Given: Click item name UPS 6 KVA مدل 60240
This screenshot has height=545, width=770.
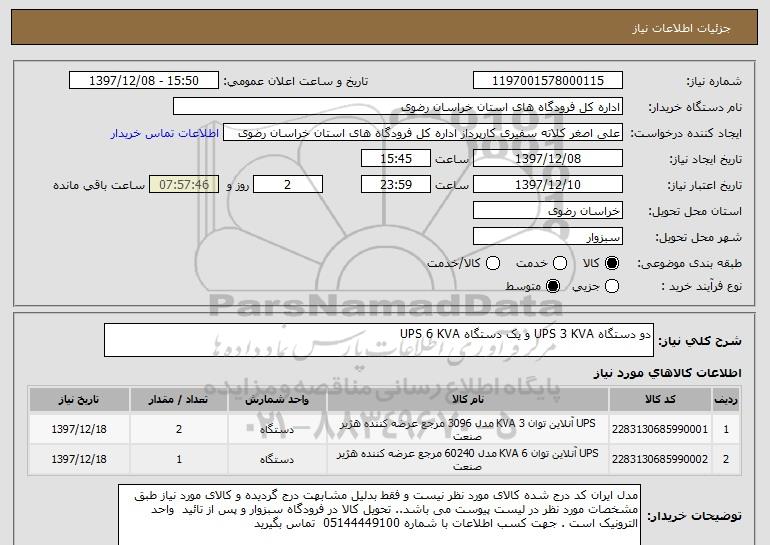Looking at the screenshot, I should click(468, 459).
